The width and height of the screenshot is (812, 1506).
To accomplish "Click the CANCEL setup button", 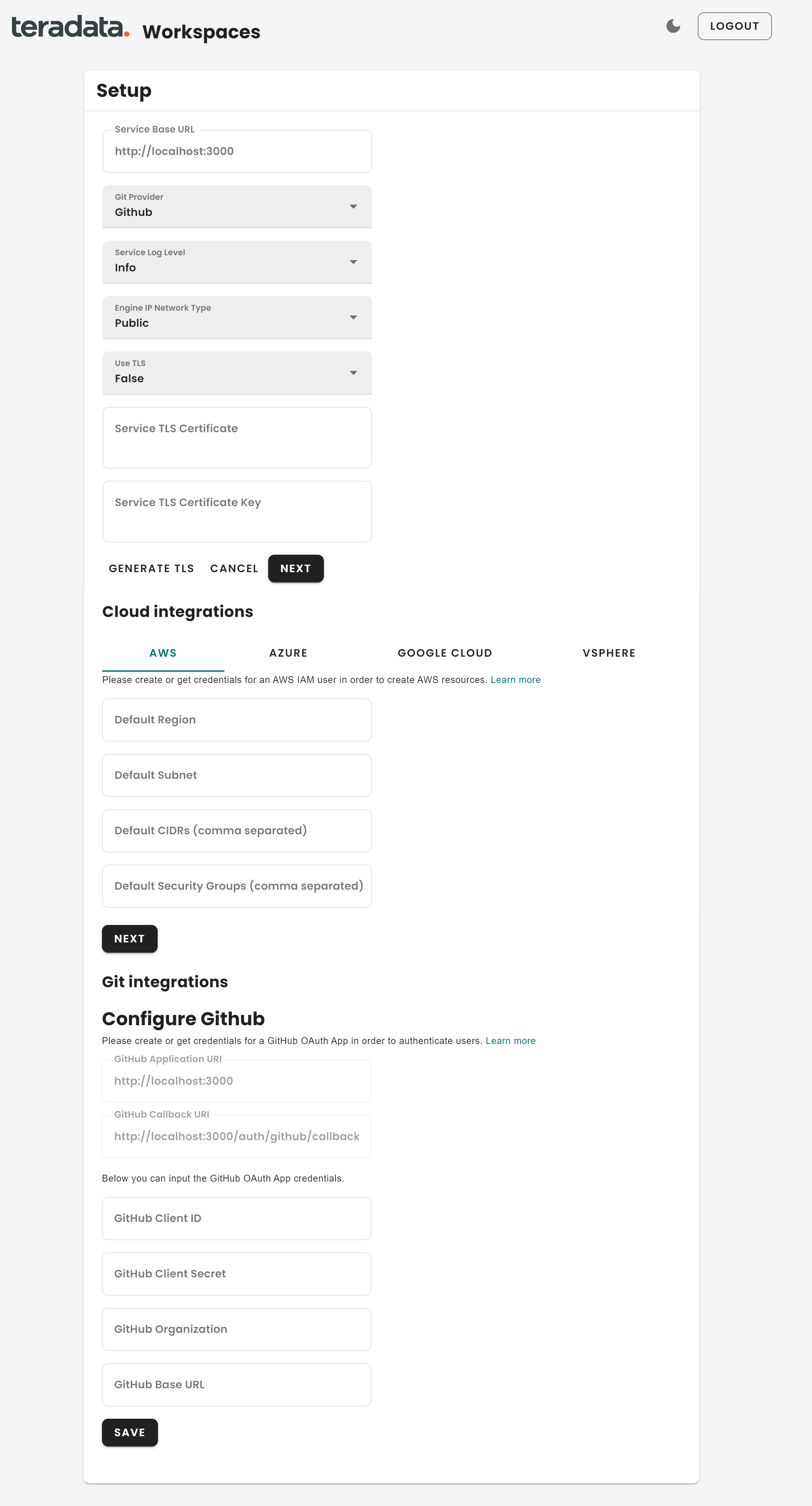I will click(233, 568).
